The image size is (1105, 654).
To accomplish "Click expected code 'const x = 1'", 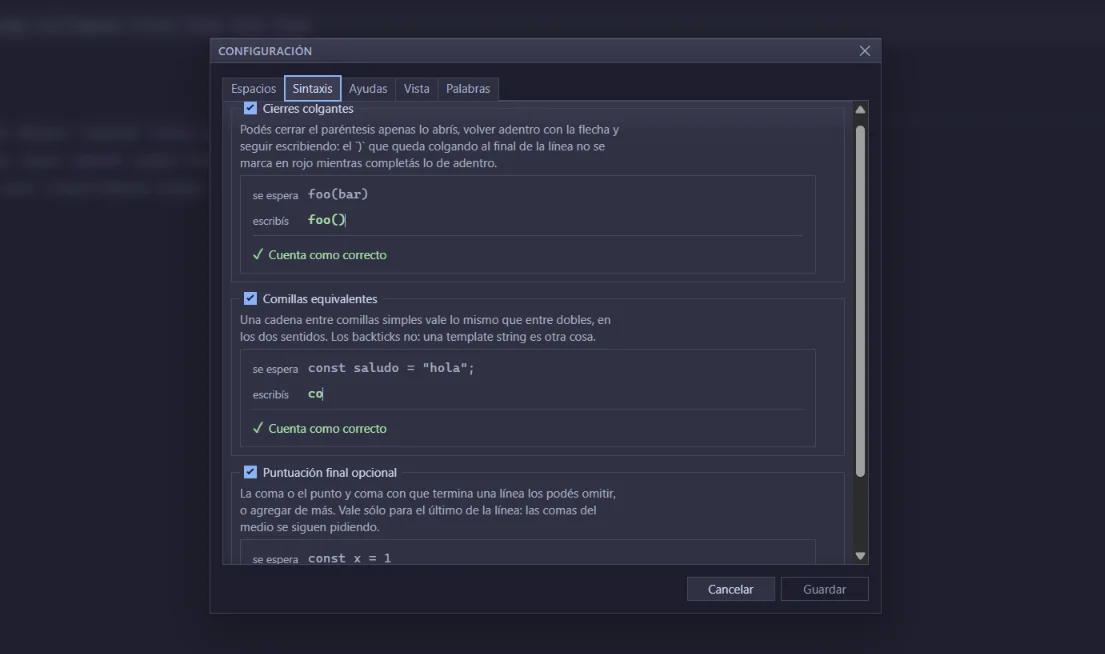I will [350, 558].
